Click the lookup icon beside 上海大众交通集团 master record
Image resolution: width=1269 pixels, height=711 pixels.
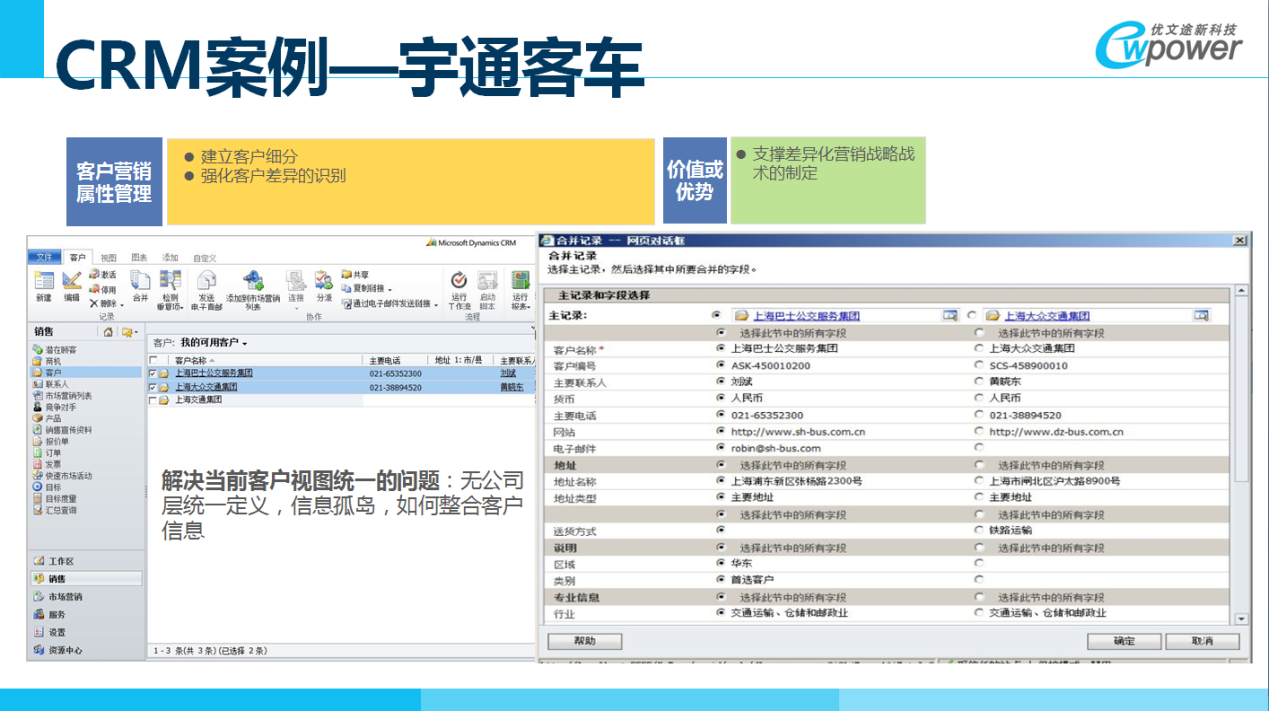coord(1201,315)
